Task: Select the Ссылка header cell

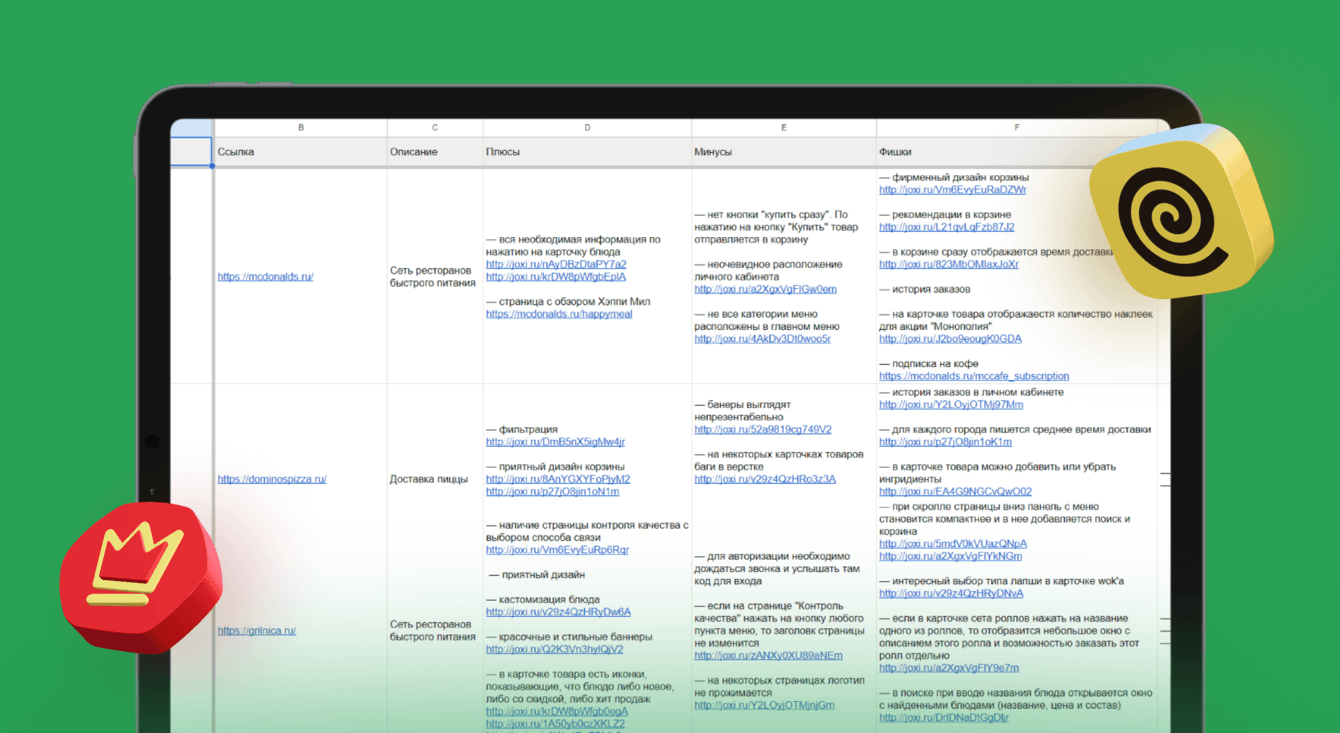Action: coord(300,152)
